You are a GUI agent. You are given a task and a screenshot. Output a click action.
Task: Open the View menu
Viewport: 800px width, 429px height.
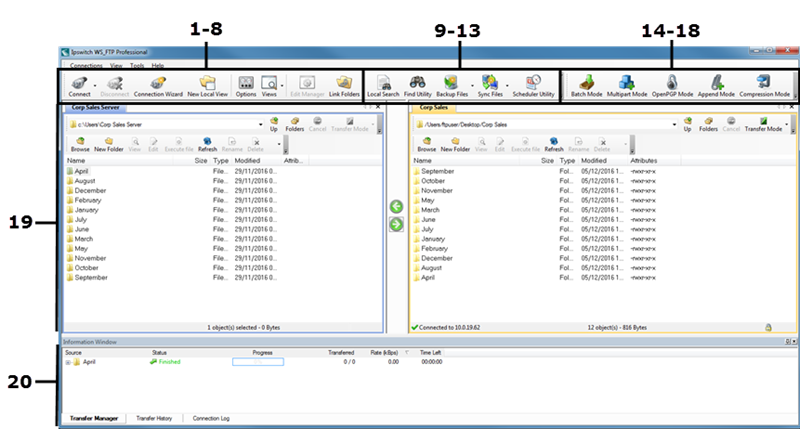116,66
